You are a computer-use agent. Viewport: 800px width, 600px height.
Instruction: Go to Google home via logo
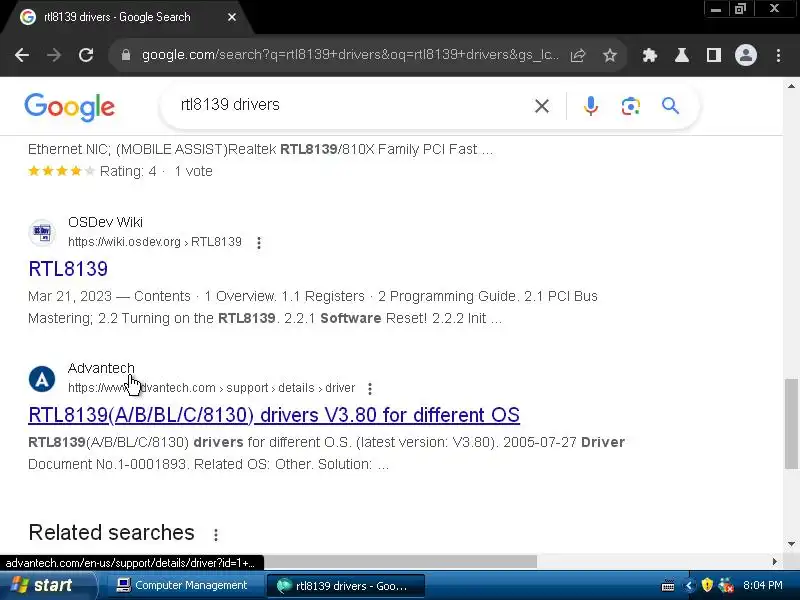coord(69,107)
